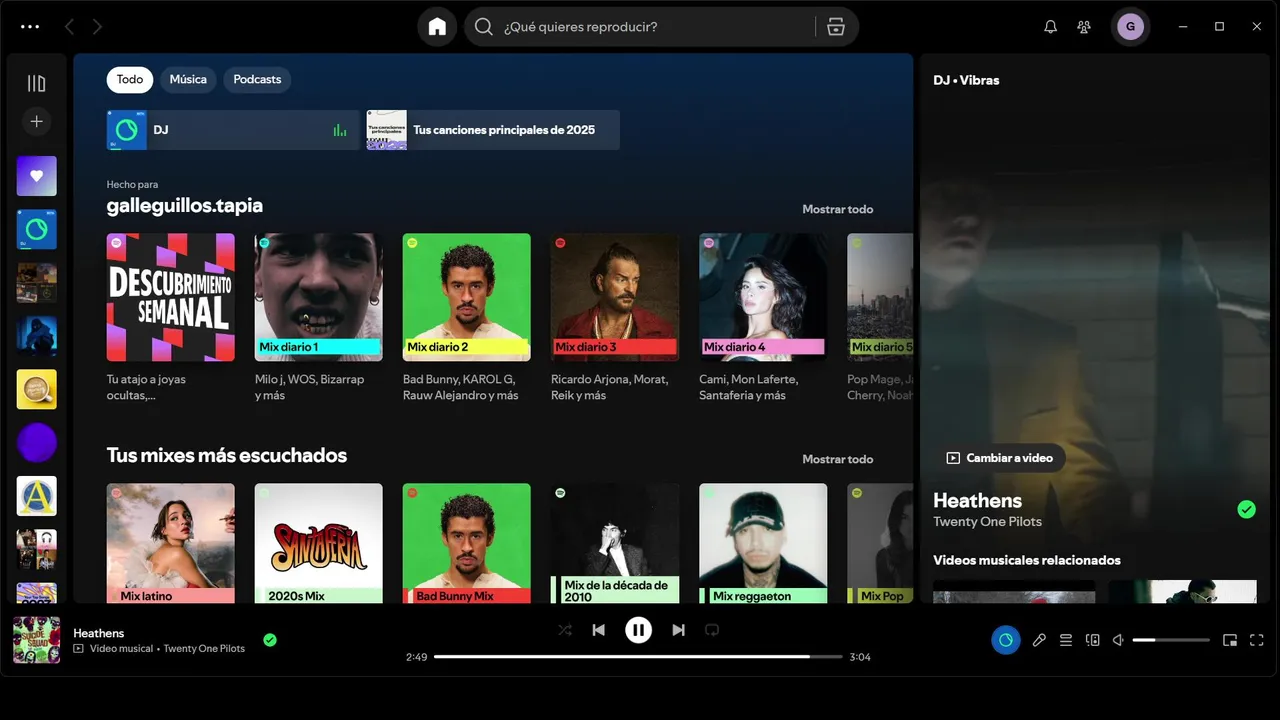
Task: Open Friend Activity icon
Action: point(1084,27)
